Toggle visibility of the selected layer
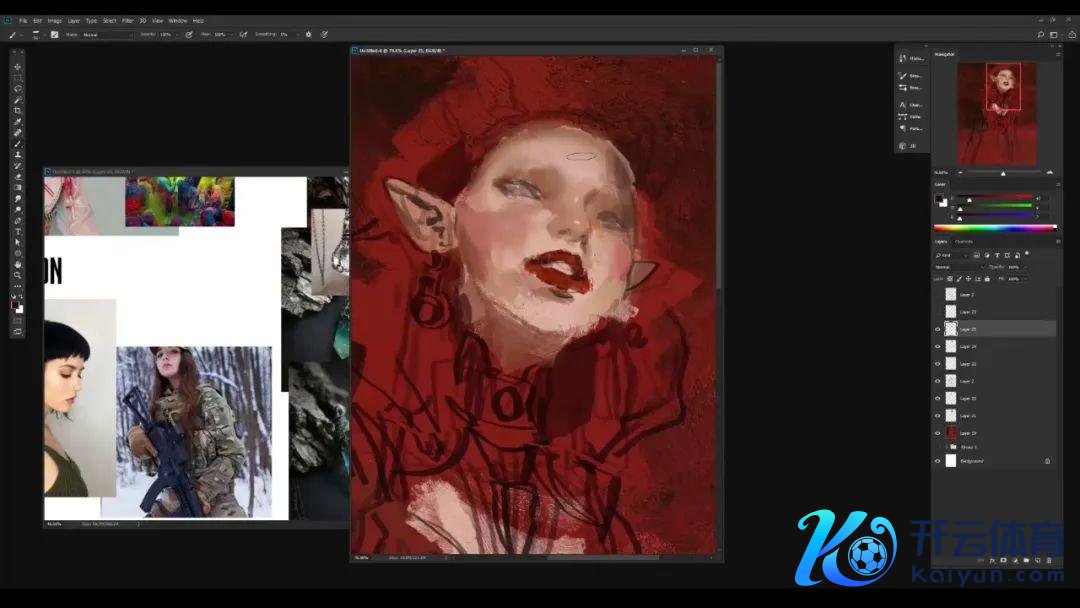This screenshot has width=1080, height=608. 937,329
